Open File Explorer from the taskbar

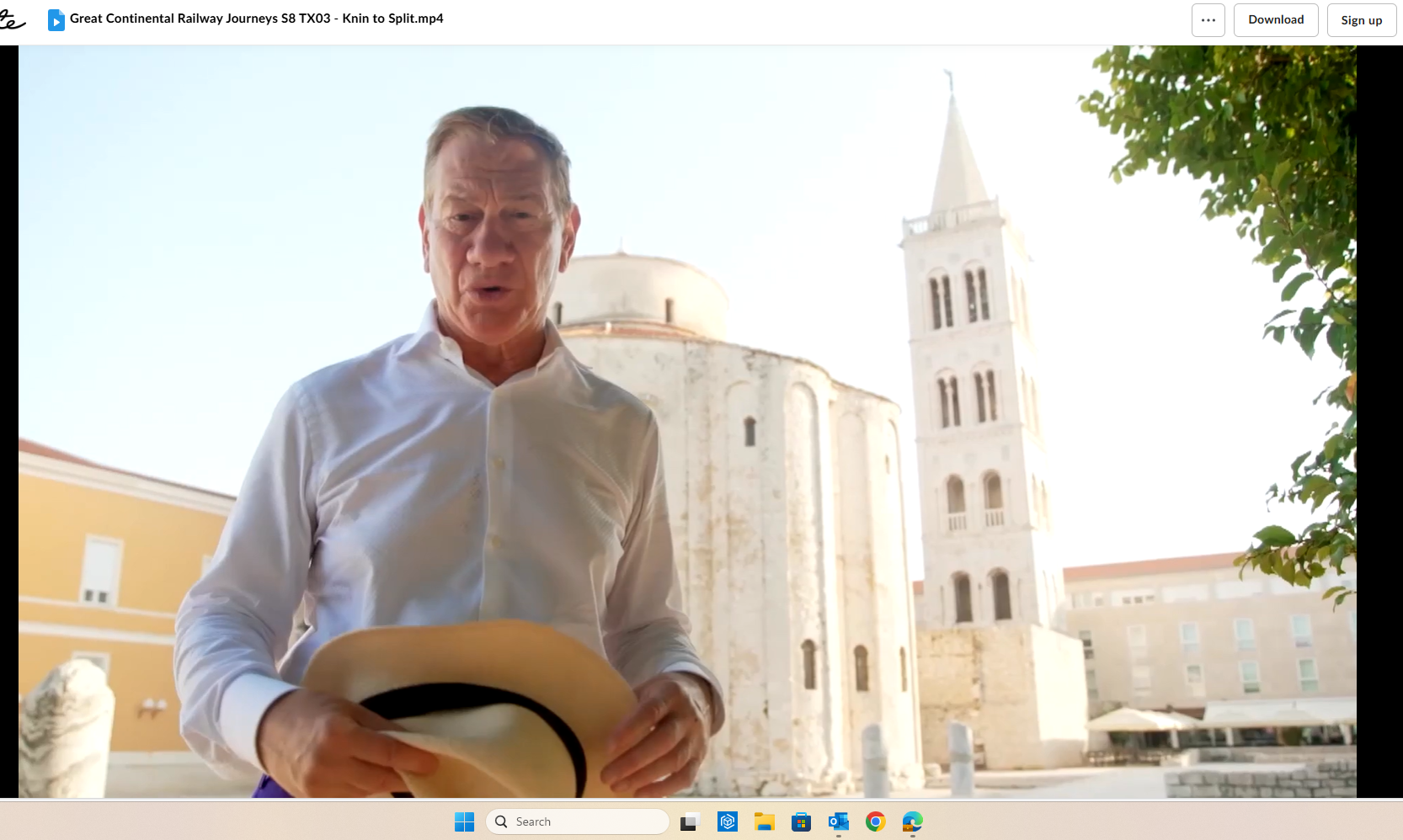(765, 821)
